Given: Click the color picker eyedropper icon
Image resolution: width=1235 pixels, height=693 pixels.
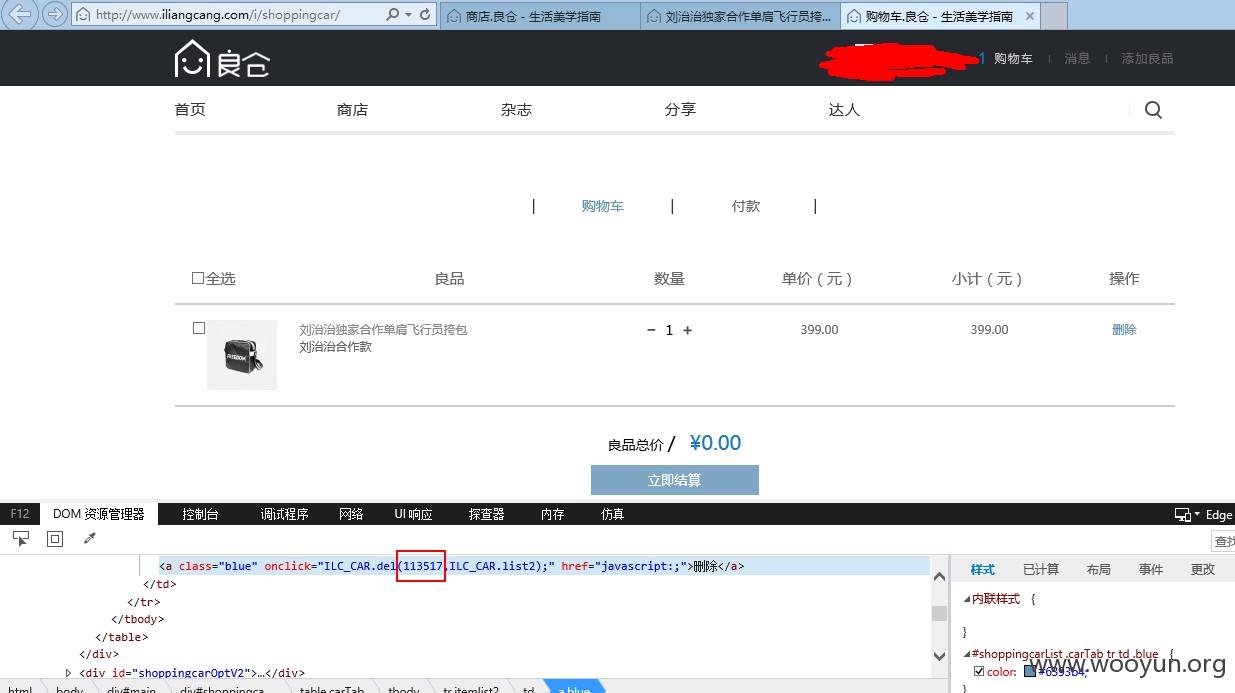Looking at the screenshot, I should pyautogui.click(x=89, y=539).
